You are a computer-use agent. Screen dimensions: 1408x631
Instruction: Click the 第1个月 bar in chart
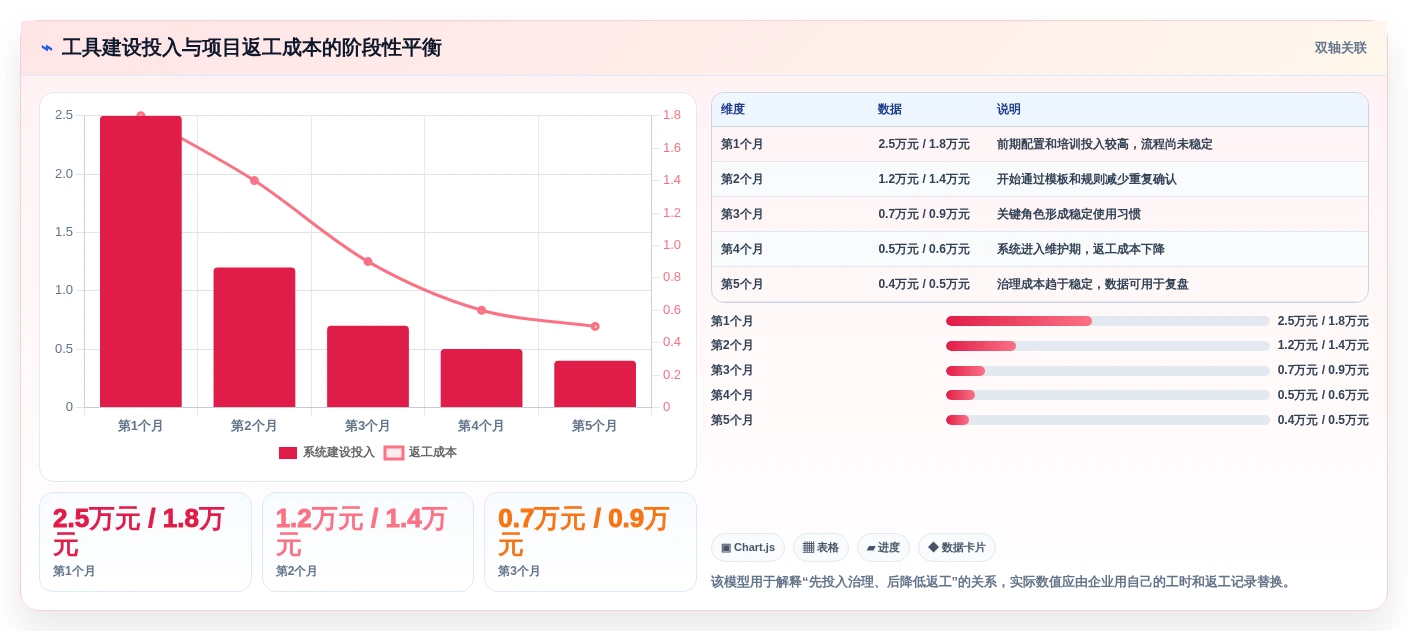(141, 261)
